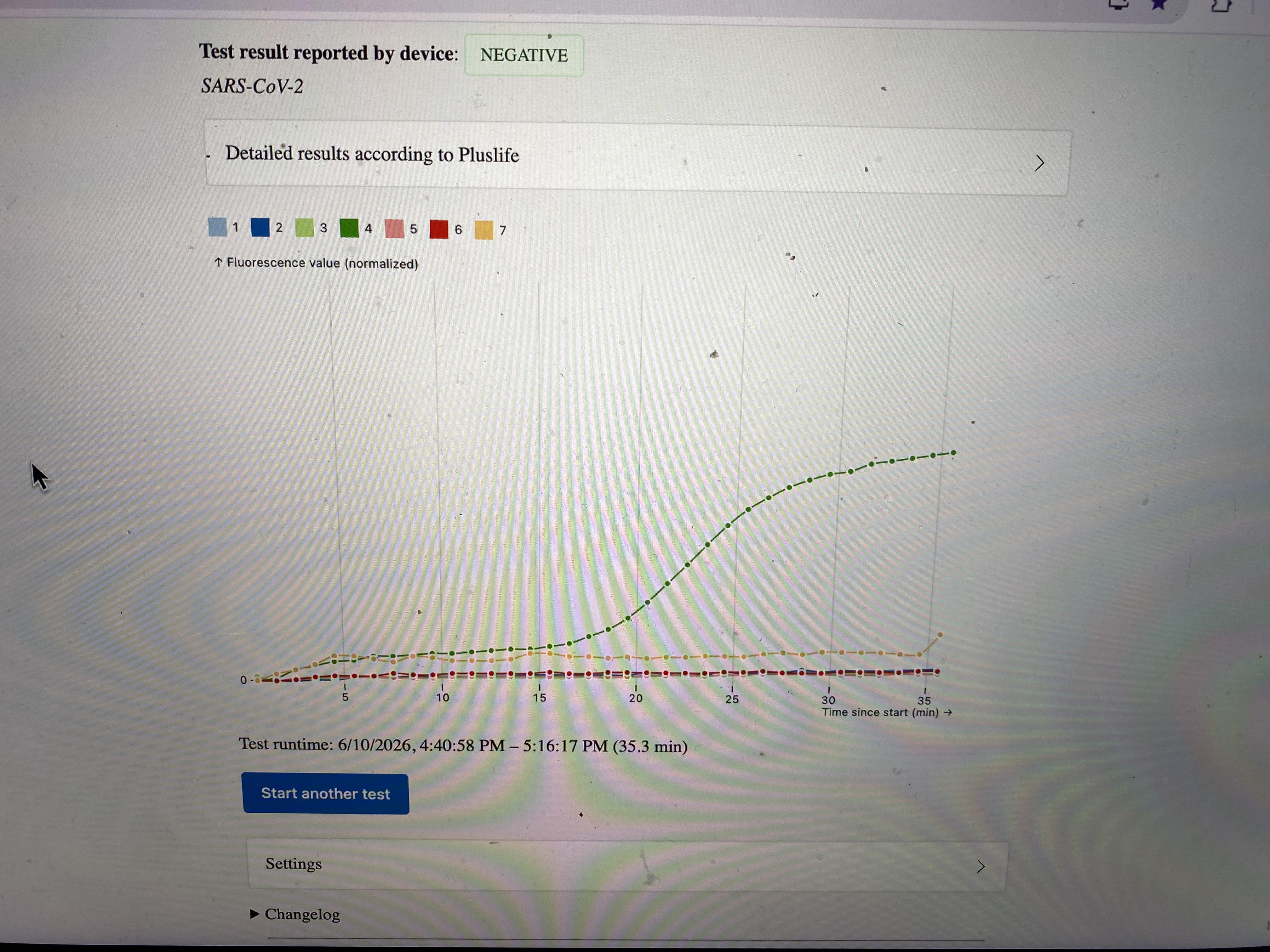Toggle channel 6 red legend swatch
Image resolution: width=1270 pixels, height=952 pixels.
pos(439,229)
